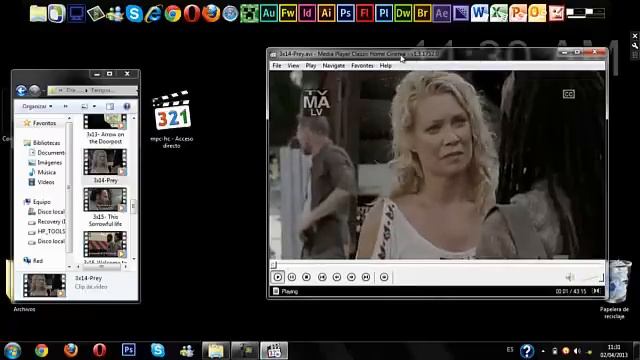Viewport: 640px width, 360px height.
Task: Stop playback in Media Player Classic
Action: click(307, 277)
